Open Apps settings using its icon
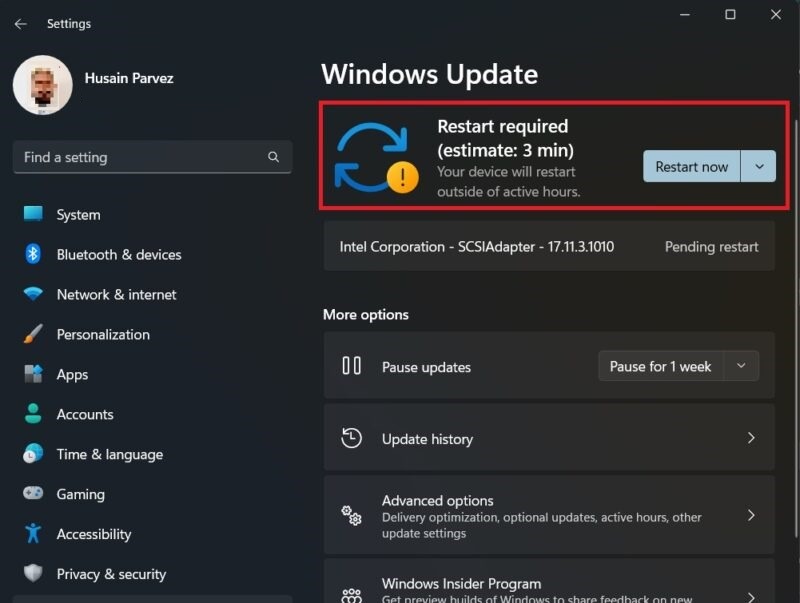 tap(33, 374)
